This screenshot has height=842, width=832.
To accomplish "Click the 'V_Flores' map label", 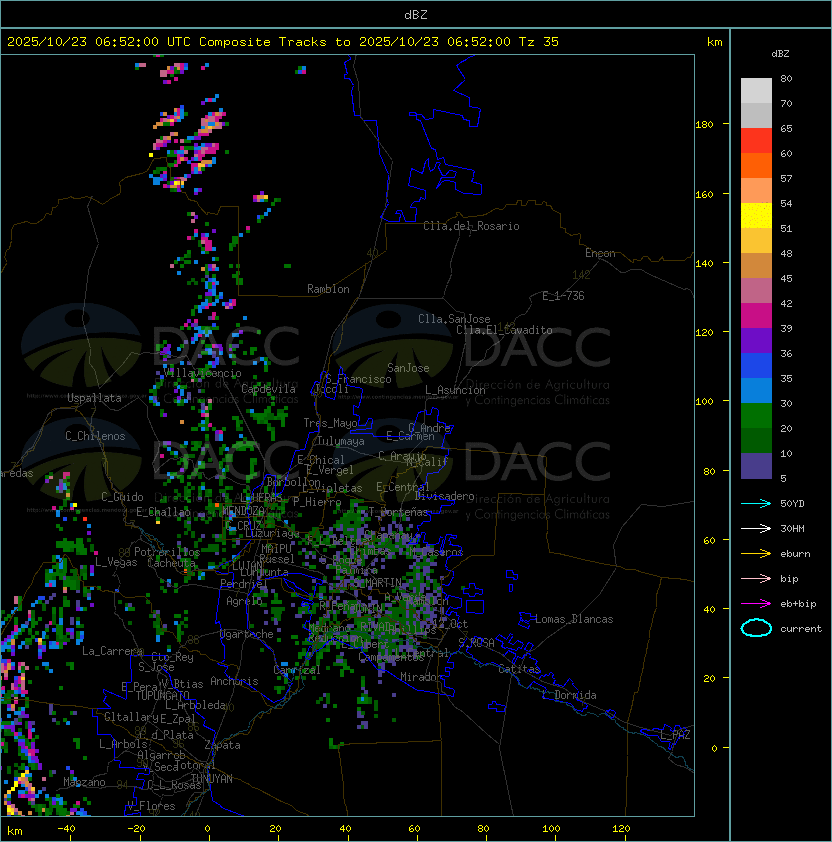I will (x=151, y=806).
